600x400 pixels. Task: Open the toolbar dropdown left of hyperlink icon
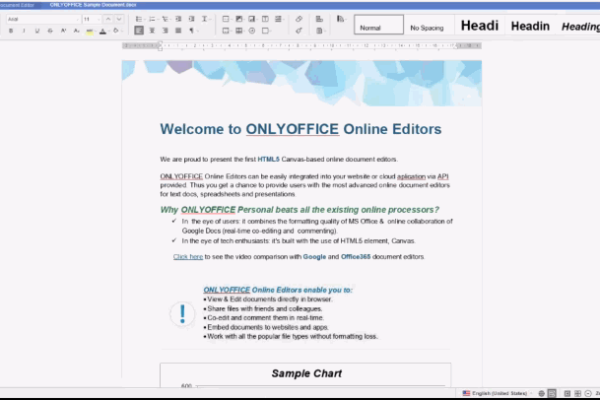click(279, 19)
